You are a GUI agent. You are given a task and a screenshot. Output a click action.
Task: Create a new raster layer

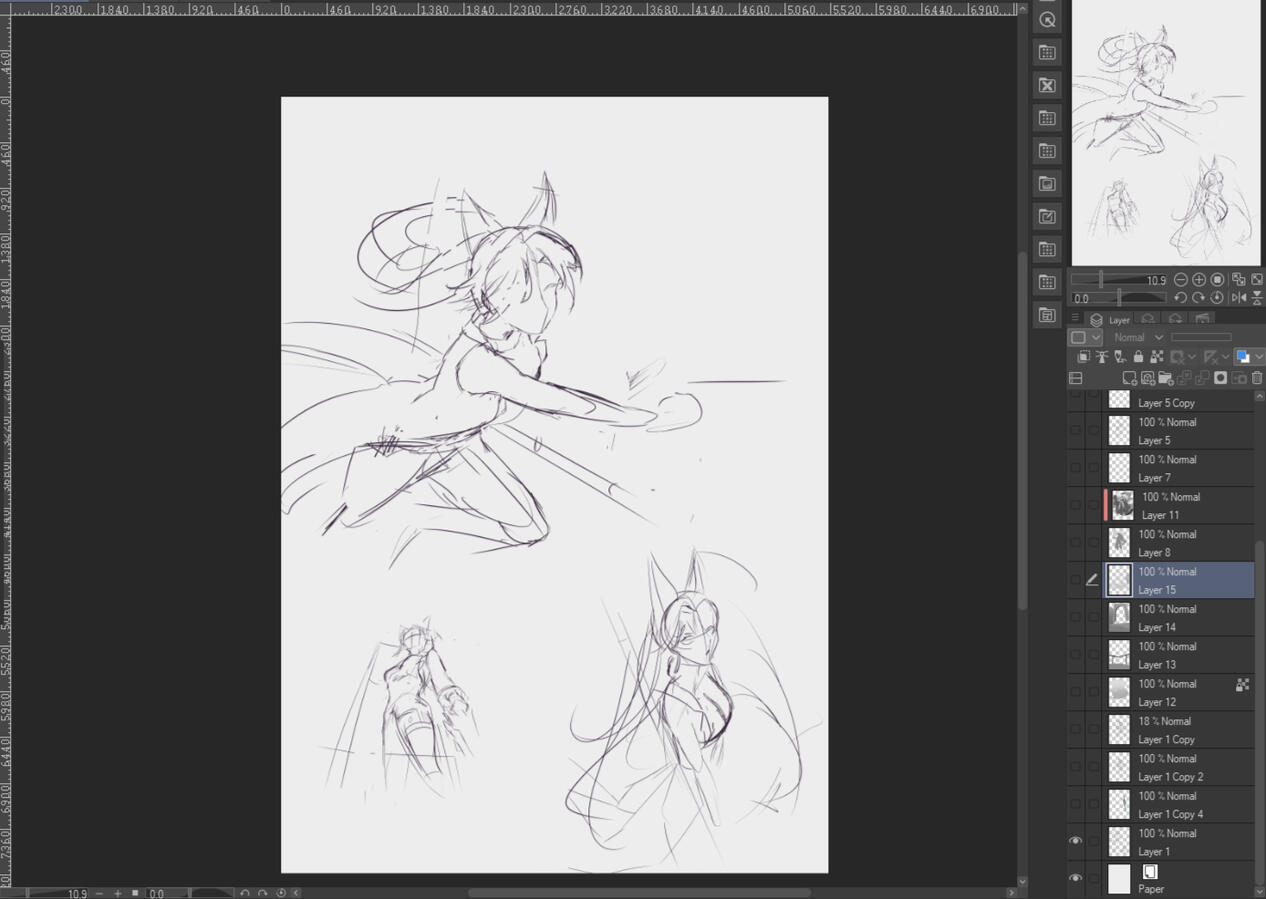(1130, 377)
